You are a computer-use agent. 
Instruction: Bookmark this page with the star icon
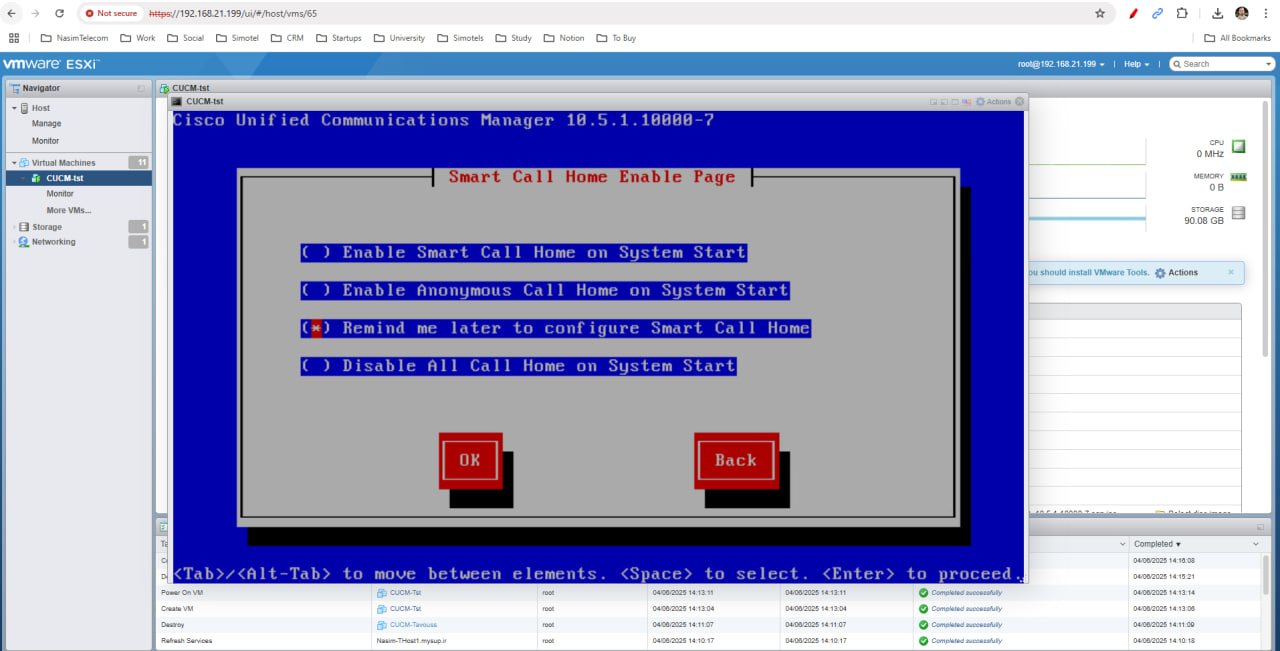[x=1100, y=13]
